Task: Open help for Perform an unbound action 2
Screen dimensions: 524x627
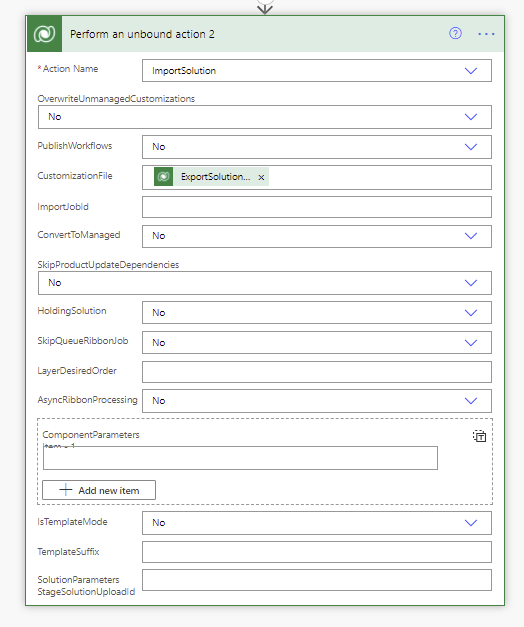Action: 455,33
